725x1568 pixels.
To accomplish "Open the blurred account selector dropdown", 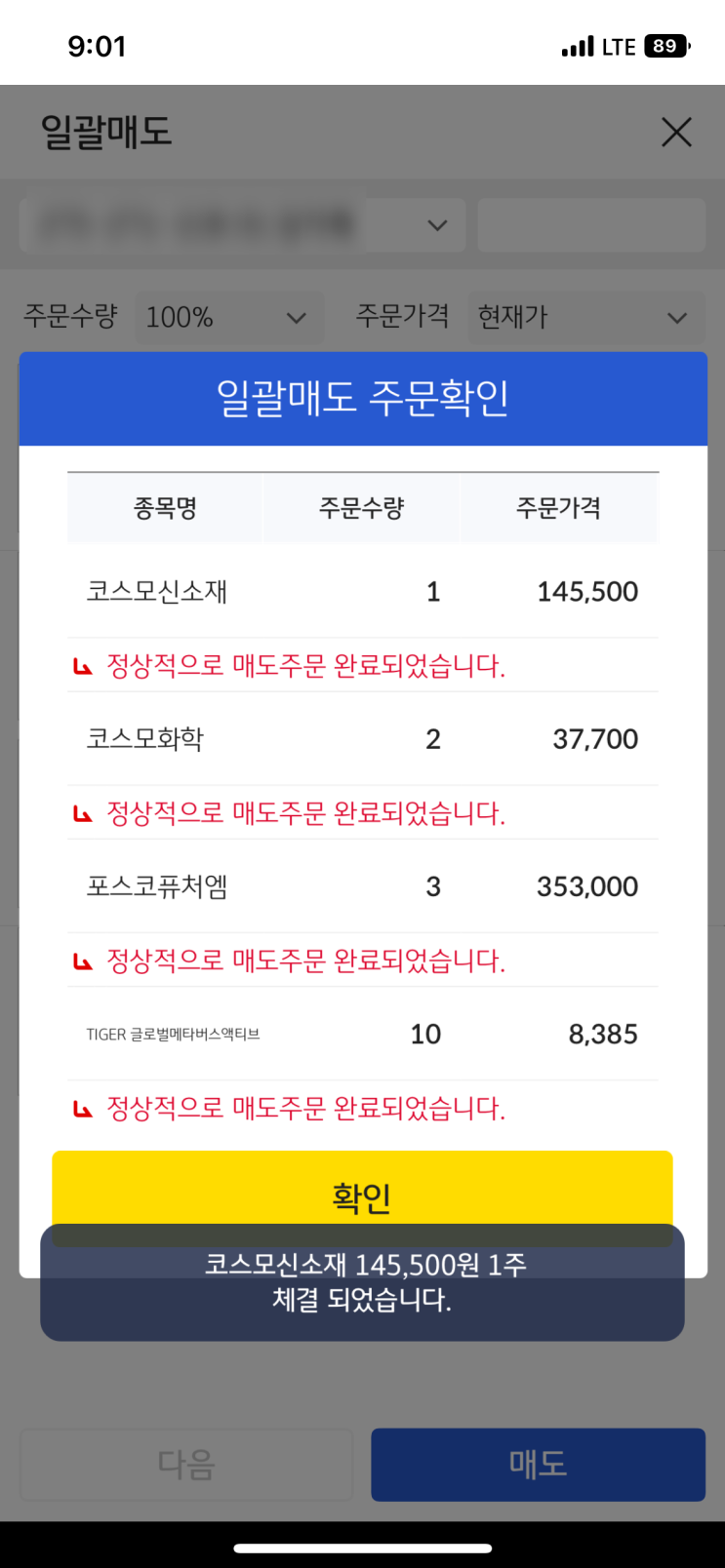I will click(x=241, y=225).
